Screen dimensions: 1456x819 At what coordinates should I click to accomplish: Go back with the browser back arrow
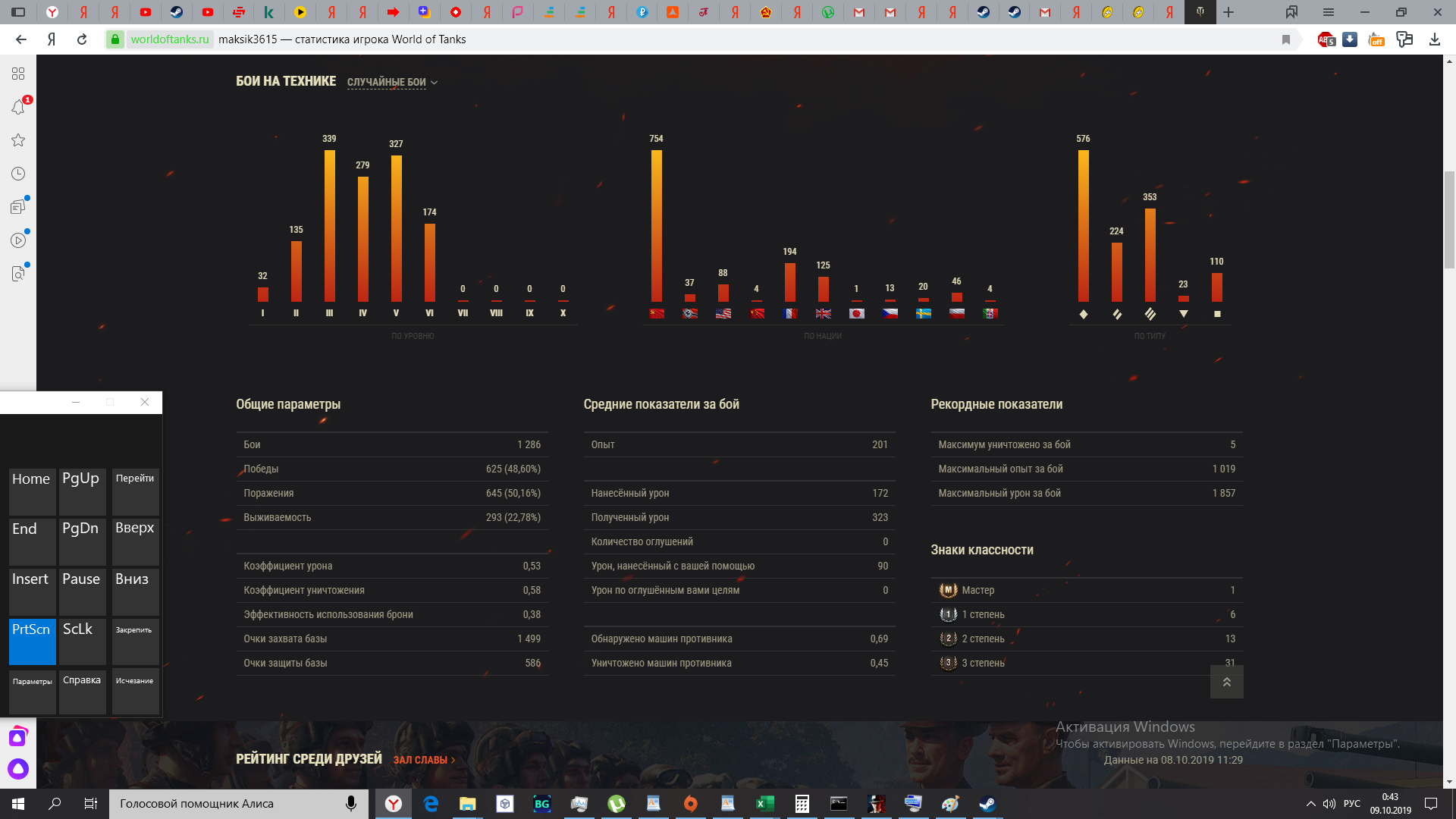coord(21,39)
